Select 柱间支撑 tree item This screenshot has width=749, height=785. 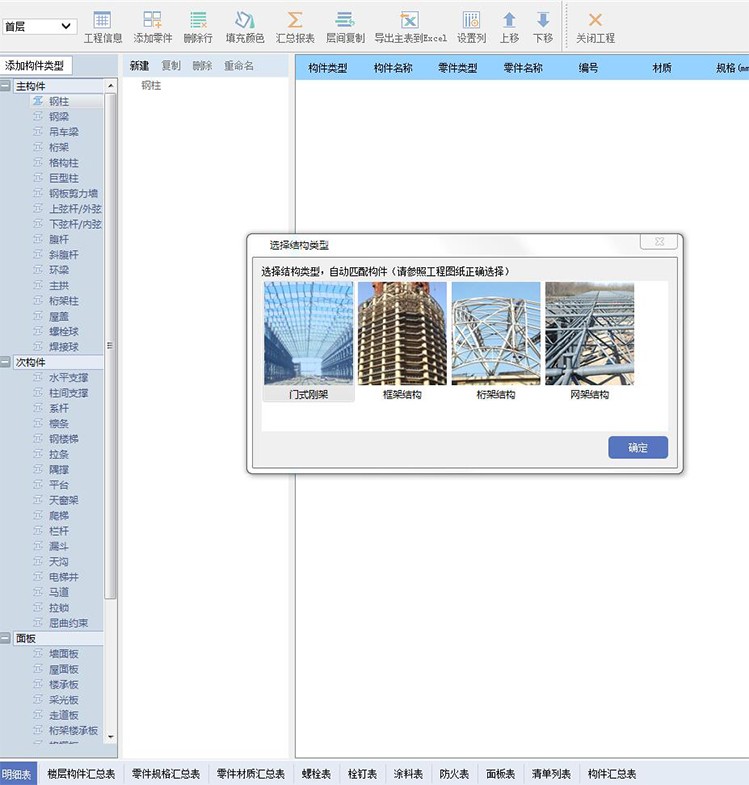tap(68, 393)
